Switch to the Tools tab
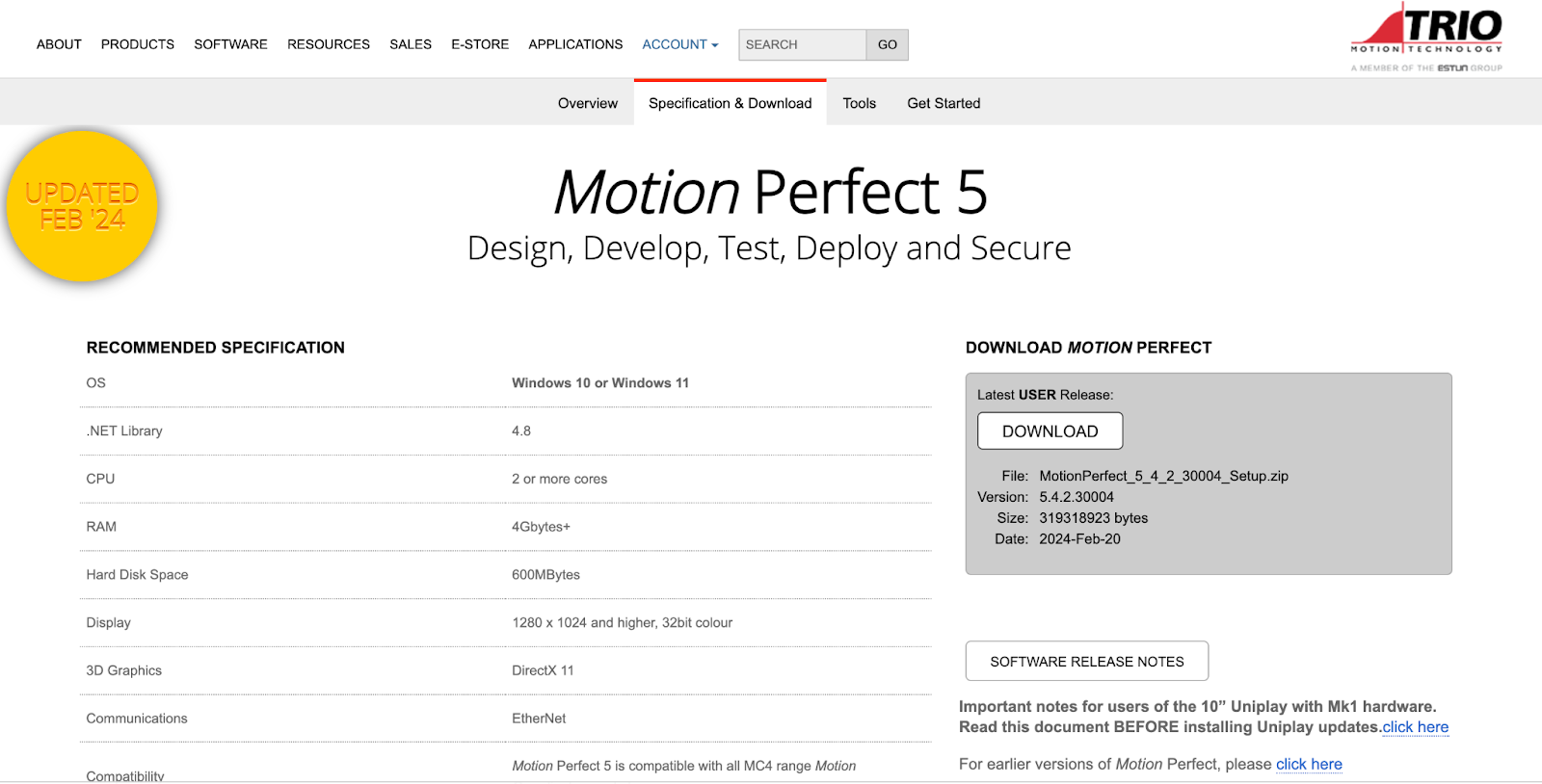Screen dimensions: 1542x784 pos(860,103)
